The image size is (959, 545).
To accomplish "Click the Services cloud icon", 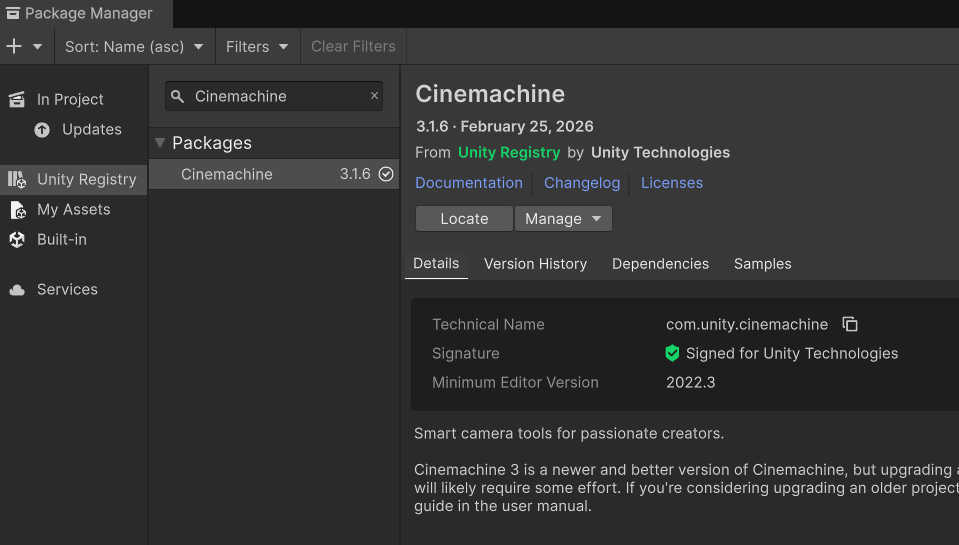I will pyautogui.click(x=17, y=290).
